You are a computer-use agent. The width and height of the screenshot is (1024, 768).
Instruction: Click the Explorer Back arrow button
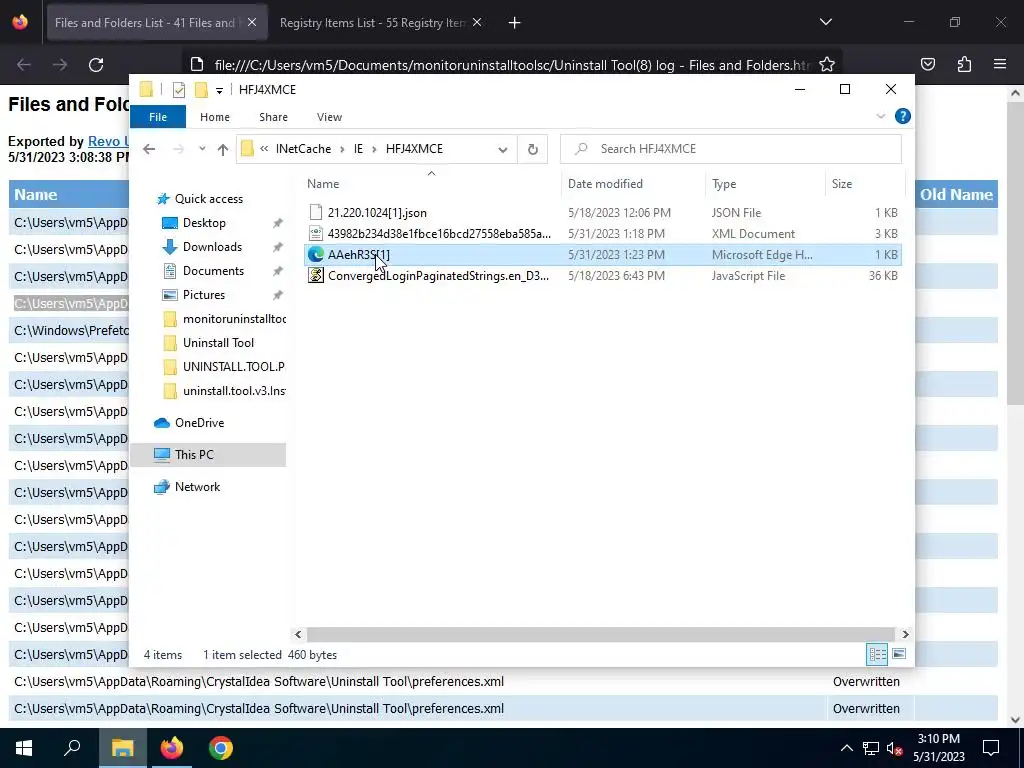point(149,149)
